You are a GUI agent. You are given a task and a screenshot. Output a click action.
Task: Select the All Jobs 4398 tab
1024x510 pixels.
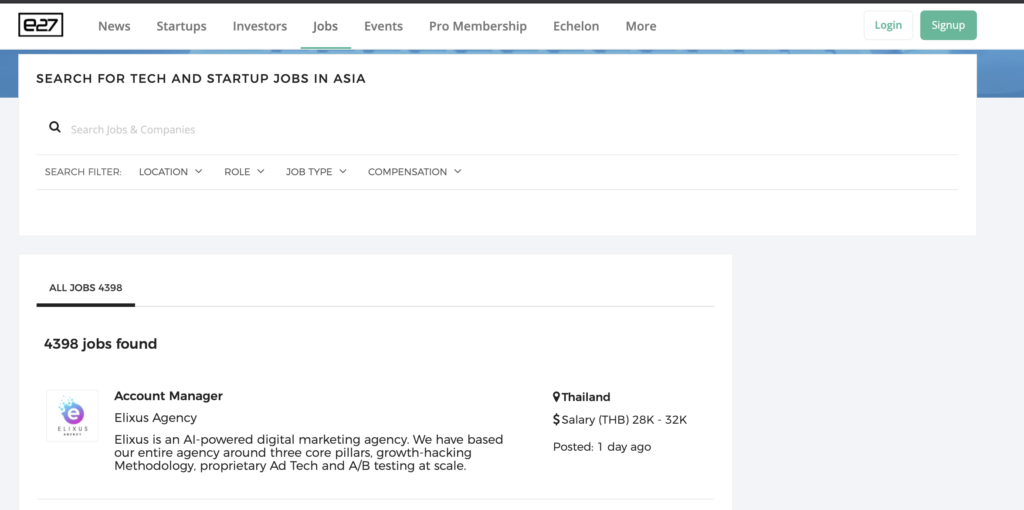click(x=86, y=288)
